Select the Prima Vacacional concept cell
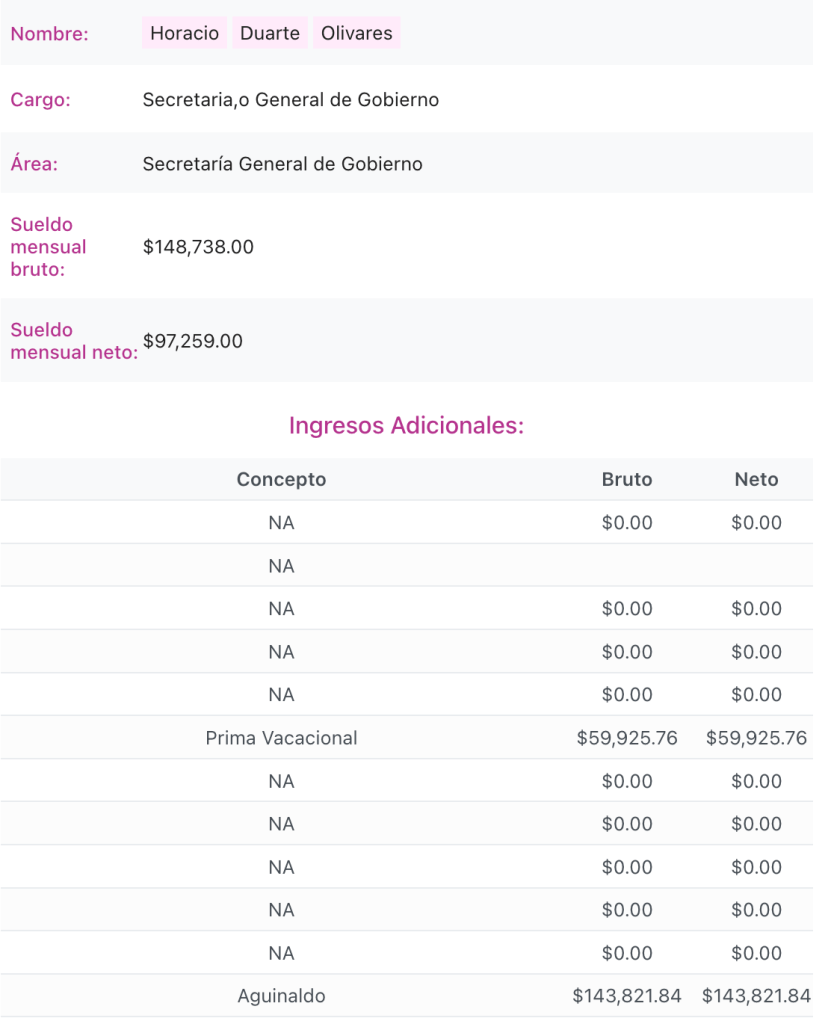 coord(281,738)
